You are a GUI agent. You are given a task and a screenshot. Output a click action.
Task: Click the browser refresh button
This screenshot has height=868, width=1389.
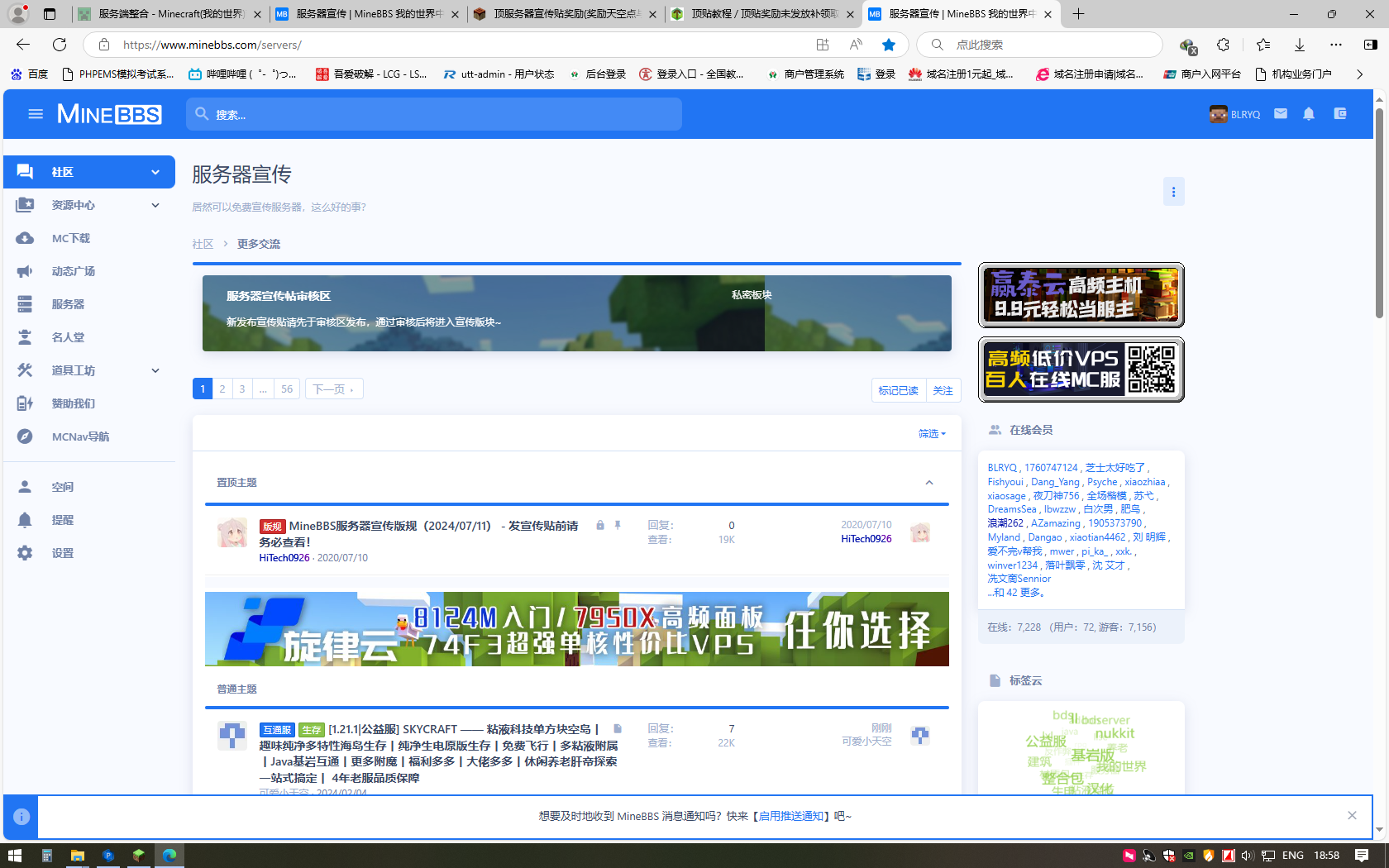60,45
